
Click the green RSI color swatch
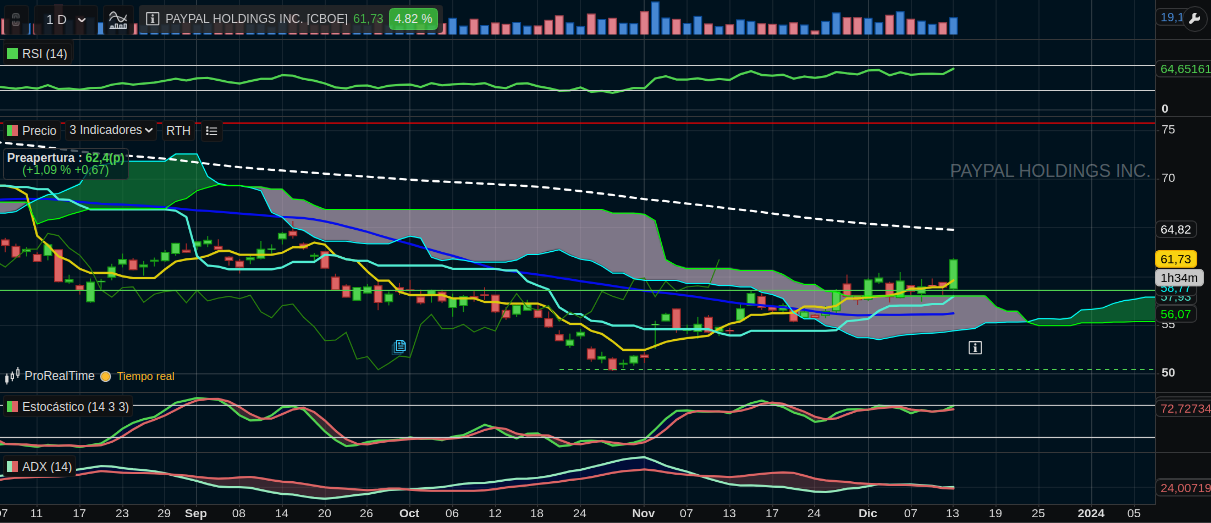(12, 53)
